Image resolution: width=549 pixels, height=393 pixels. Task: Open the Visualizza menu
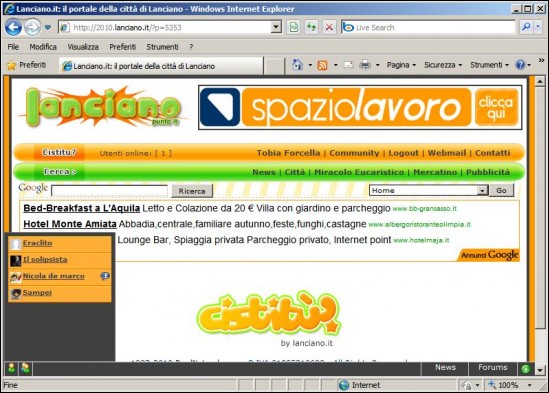(x=83, y=47)
